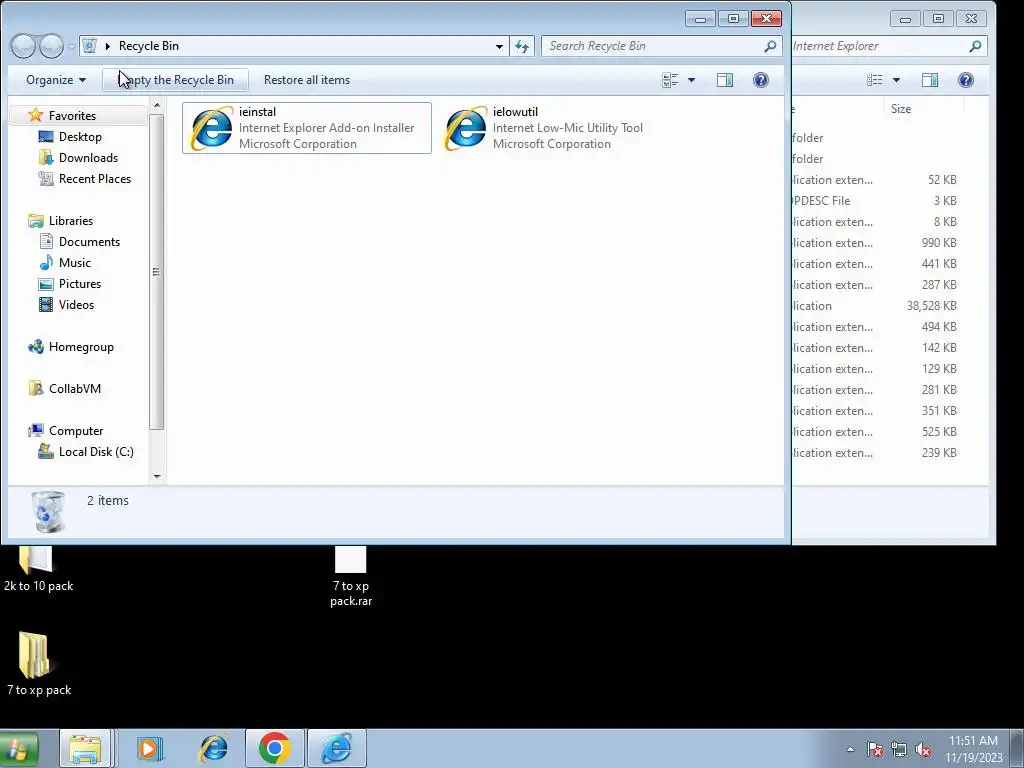Click the active Internet Explorer taskbar button
This screenshot has width=1024, height=768.
pos(337,748)
